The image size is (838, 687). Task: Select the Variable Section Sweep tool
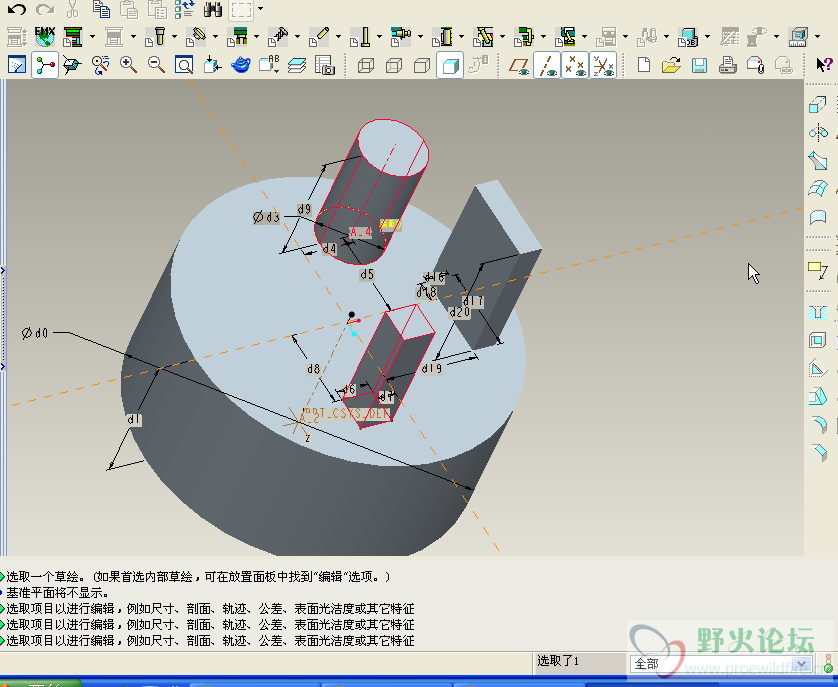click(818, 160)
